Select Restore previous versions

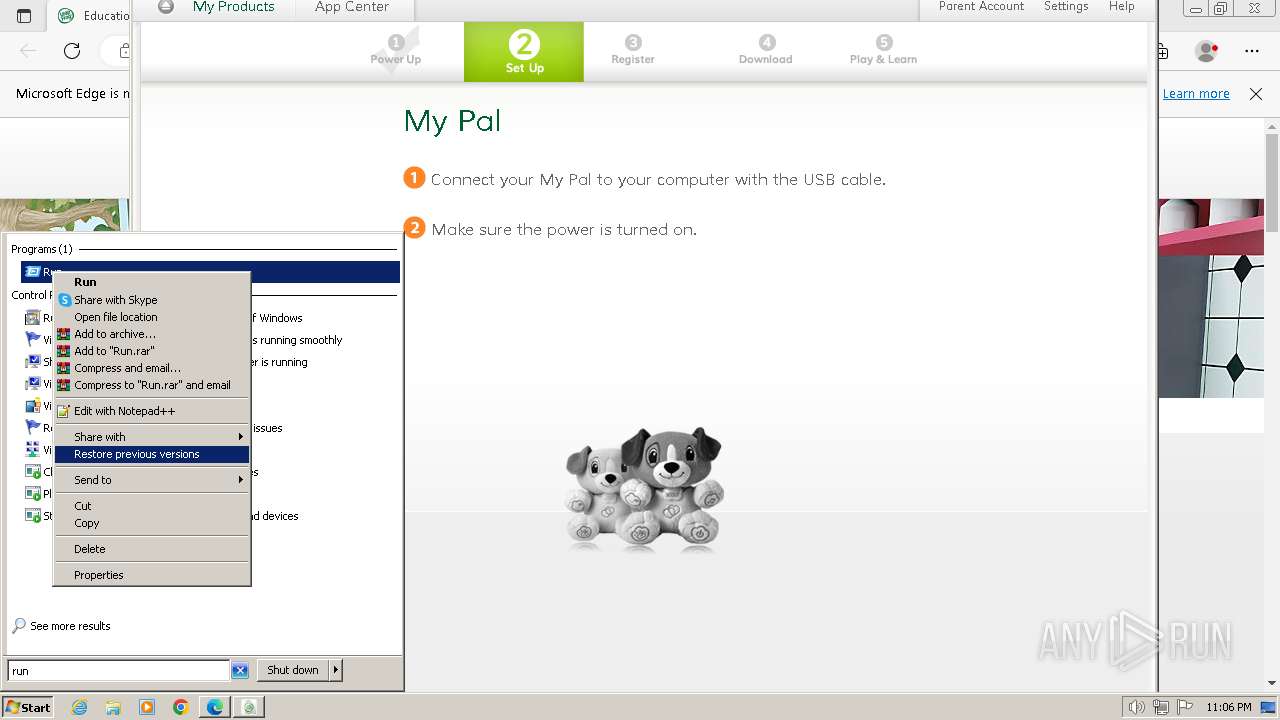click(151, 454)
